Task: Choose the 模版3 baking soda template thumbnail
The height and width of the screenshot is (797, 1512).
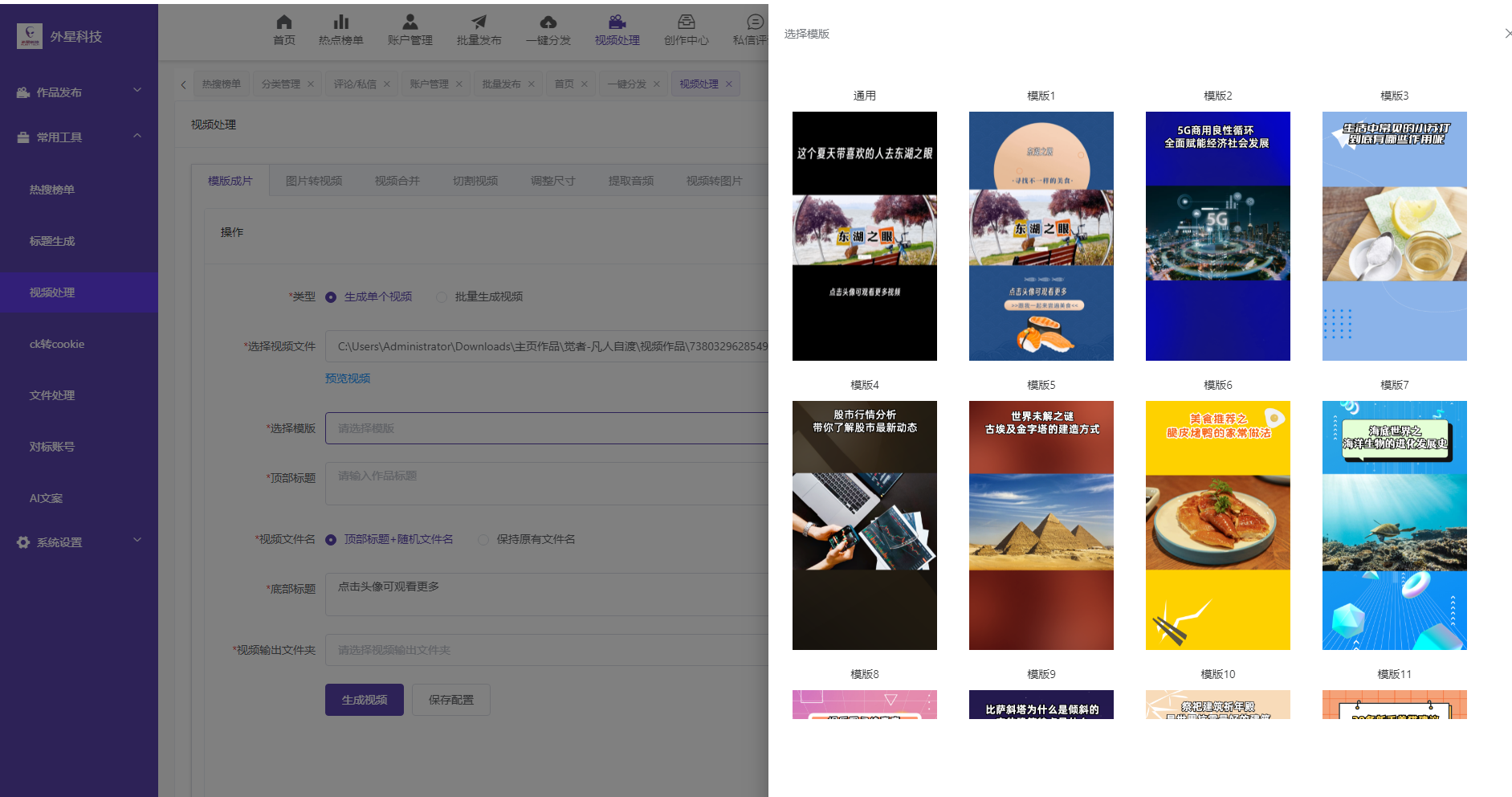Action: click(x=1395, y=236)
